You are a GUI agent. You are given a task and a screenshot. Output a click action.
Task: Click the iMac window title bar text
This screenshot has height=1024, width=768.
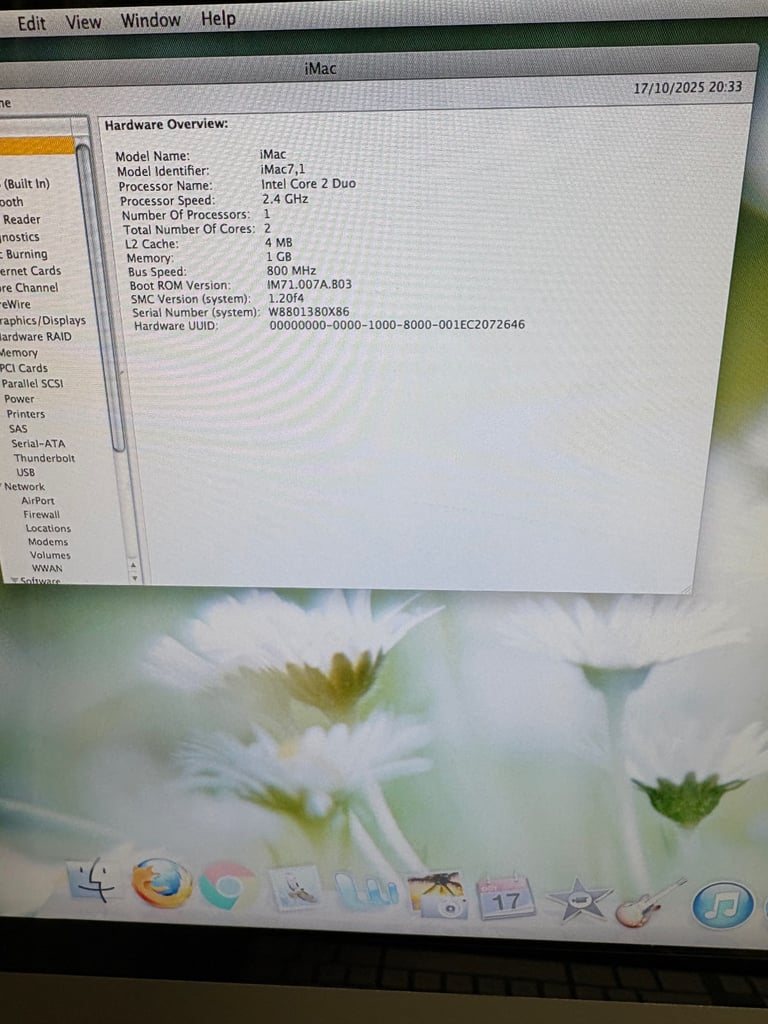click(x=320, y=69)
